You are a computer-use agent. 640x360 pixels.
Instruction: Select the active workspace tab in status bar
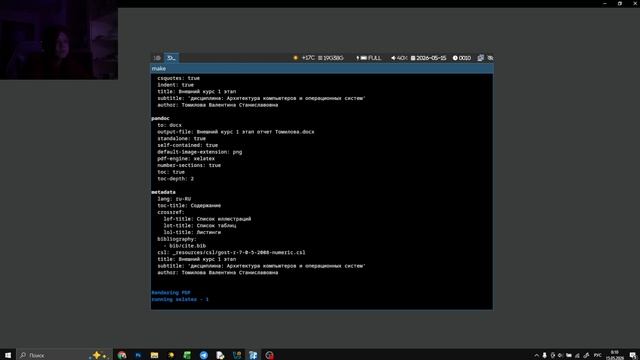[171, 58]
